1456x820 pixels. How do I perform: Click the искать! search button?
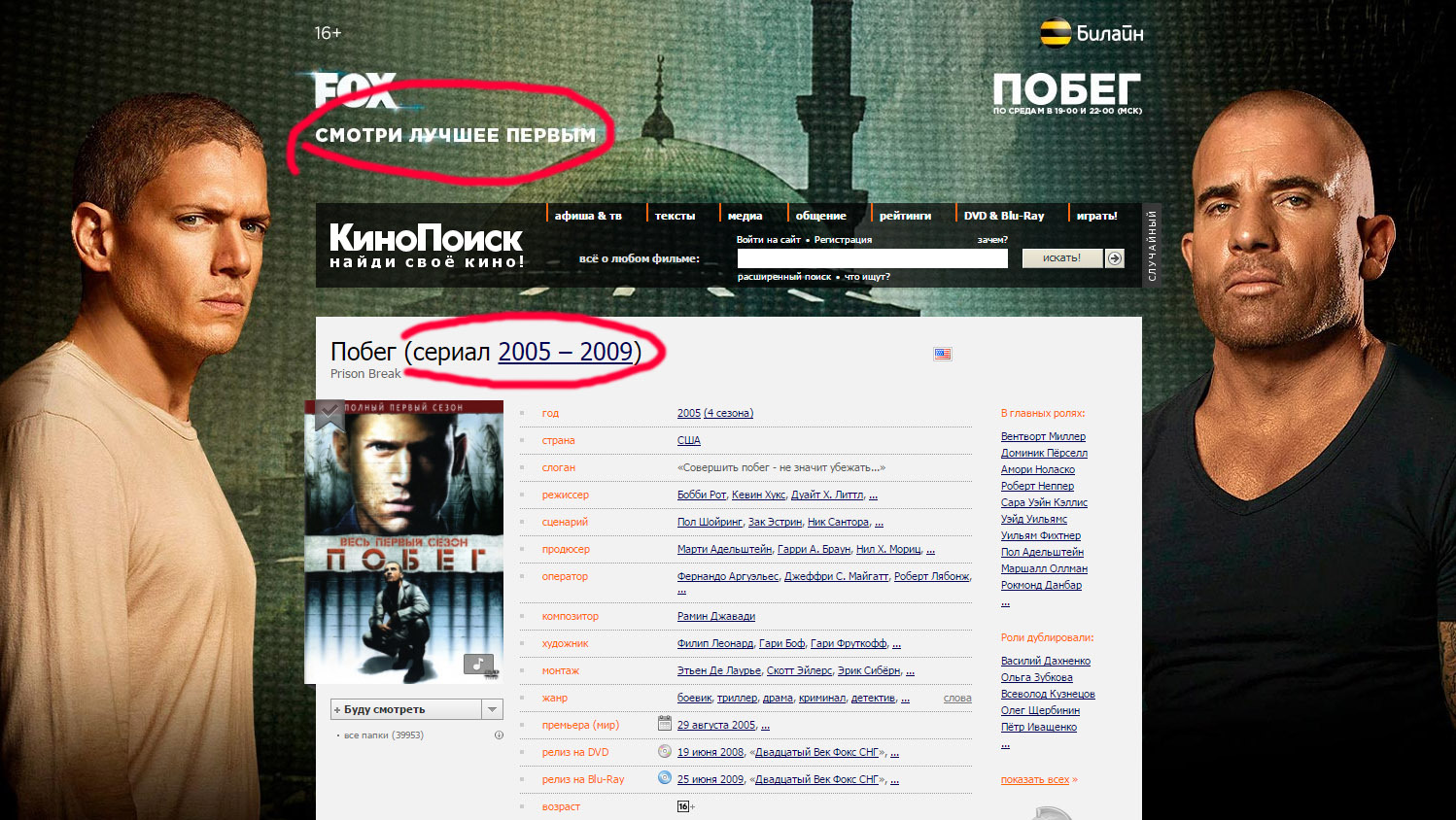point(1062,257)
